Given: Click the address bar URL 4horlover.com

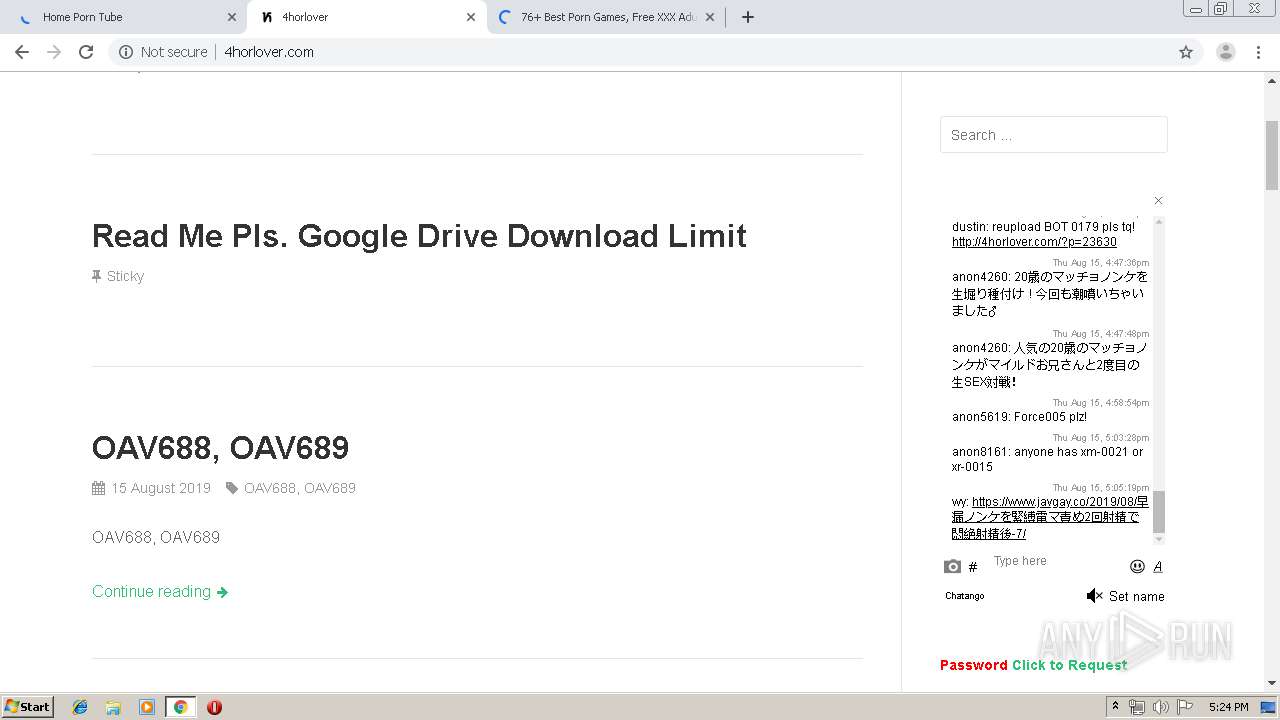Looking at the screenshot, I should pyautogui.click(x=269, y=52).
